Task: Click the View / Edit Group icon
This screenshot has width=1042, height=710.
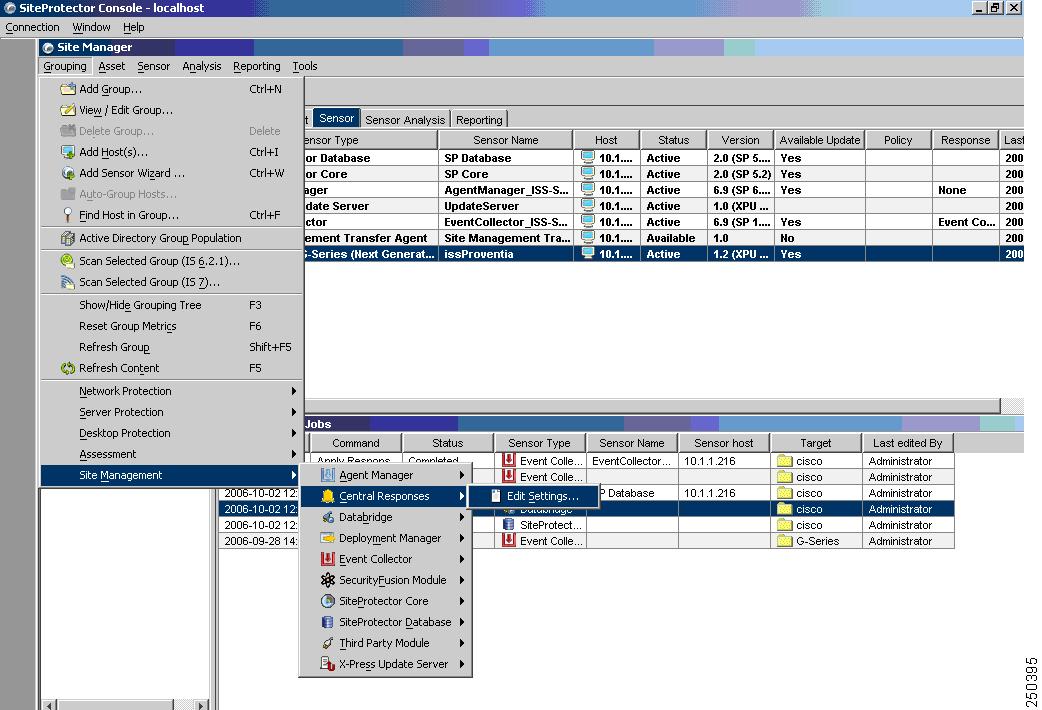Action: tap(68, 110)
